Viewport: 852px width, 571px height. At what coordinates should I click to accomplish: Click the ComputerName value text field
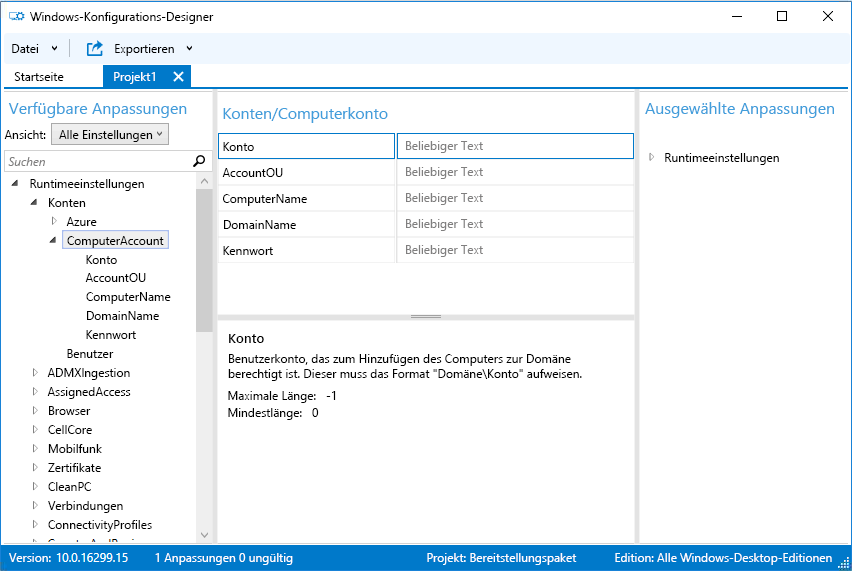pos(515,198)
